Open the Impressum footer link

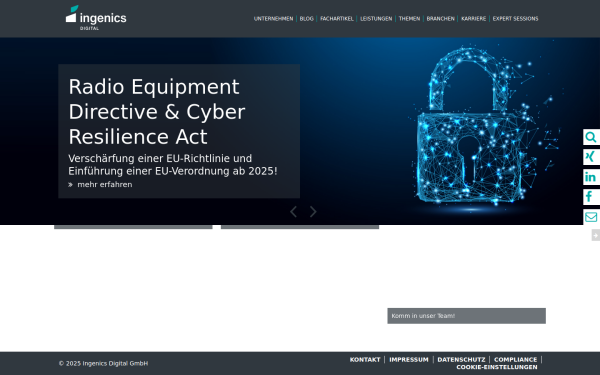click(409, 360)
